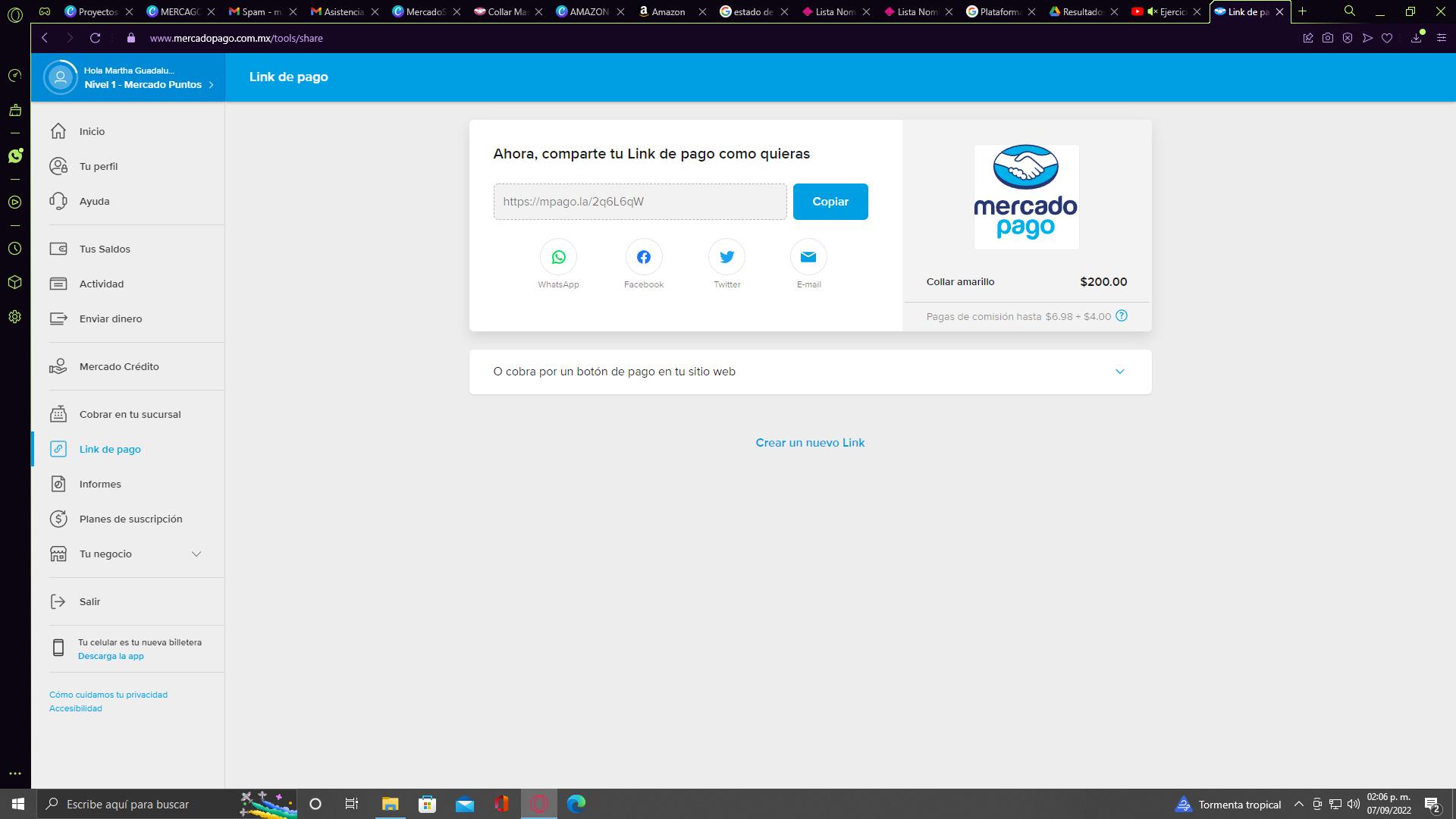1456x819 pixels.
Task: Open Tus Saldos in sidebar menu
Action: click(x=105, y=249)
